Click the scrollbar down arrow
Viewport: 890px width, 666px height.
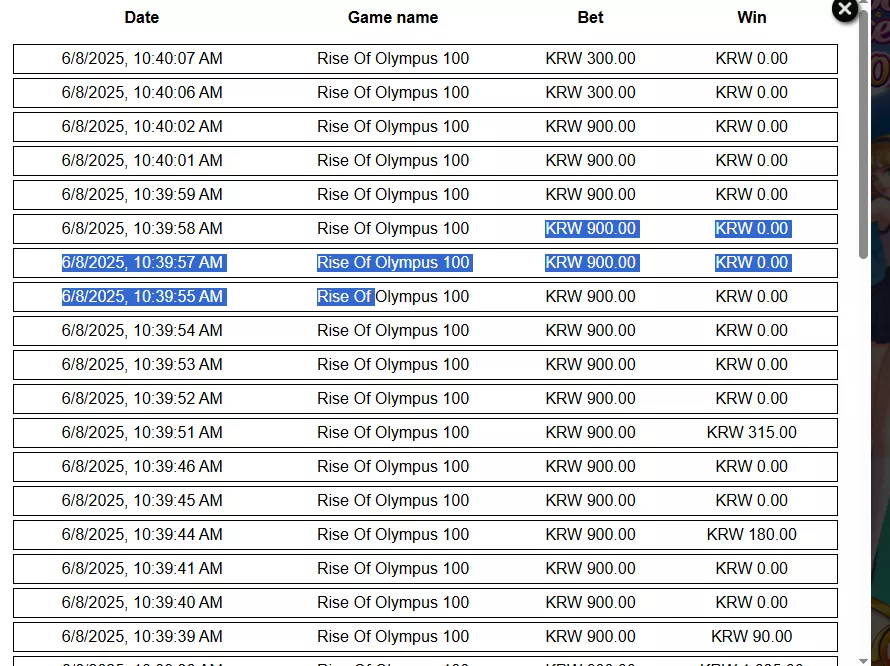(863, 661)
